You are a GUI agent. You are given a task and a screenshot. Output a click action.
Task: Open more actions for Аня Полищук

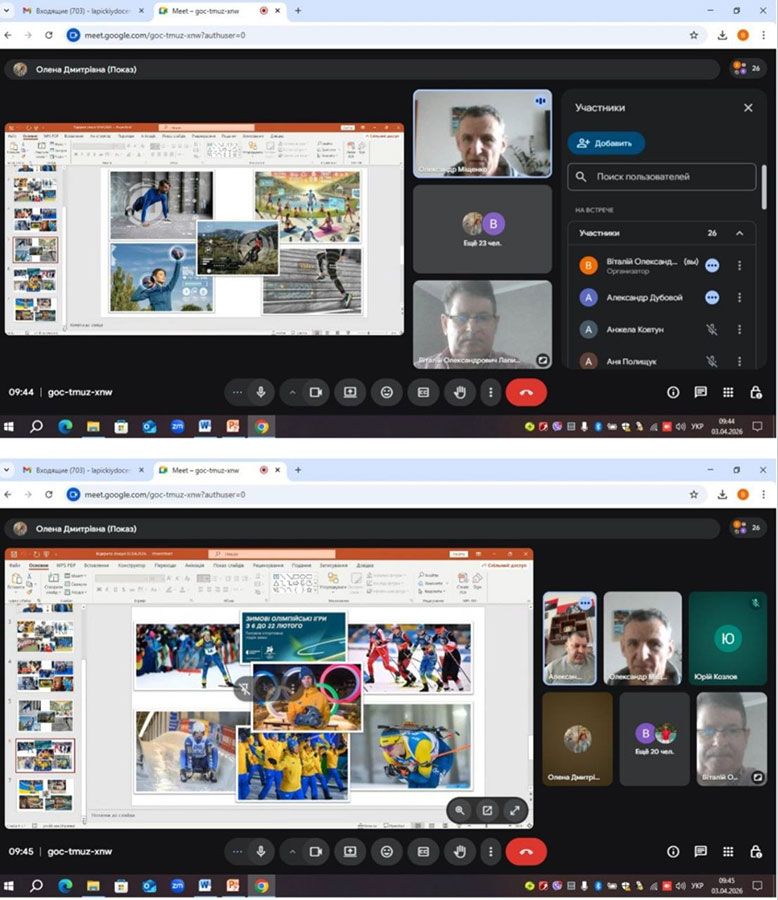[x=740, y=361]
